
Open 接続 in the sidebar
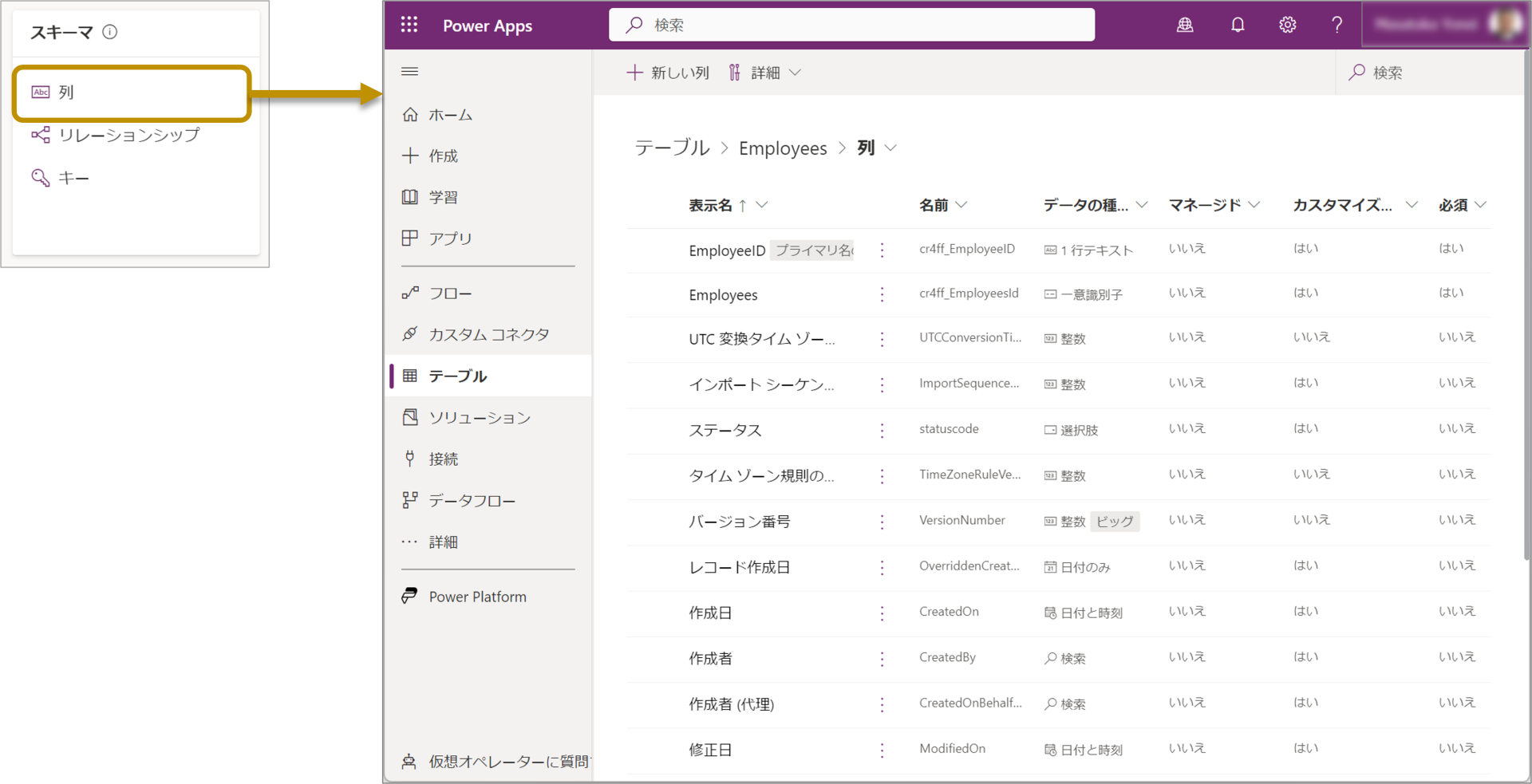coord(488,459)
